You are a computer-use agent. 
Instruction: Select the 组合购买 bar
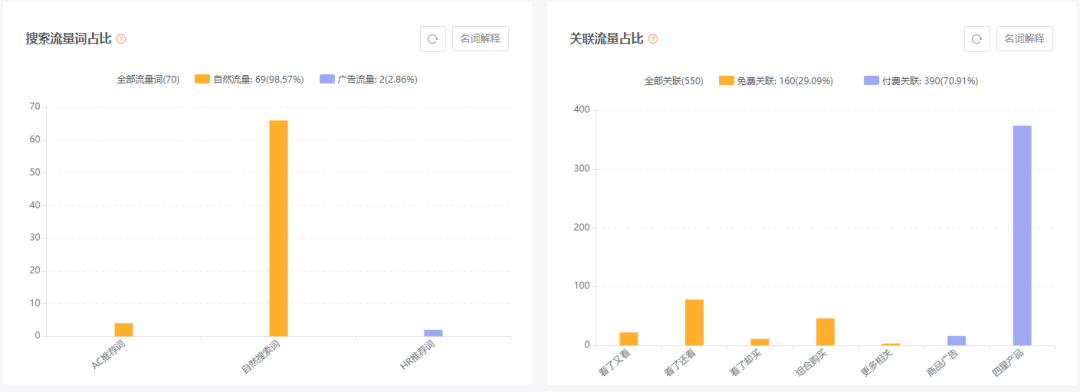click(x=825, y=331)
